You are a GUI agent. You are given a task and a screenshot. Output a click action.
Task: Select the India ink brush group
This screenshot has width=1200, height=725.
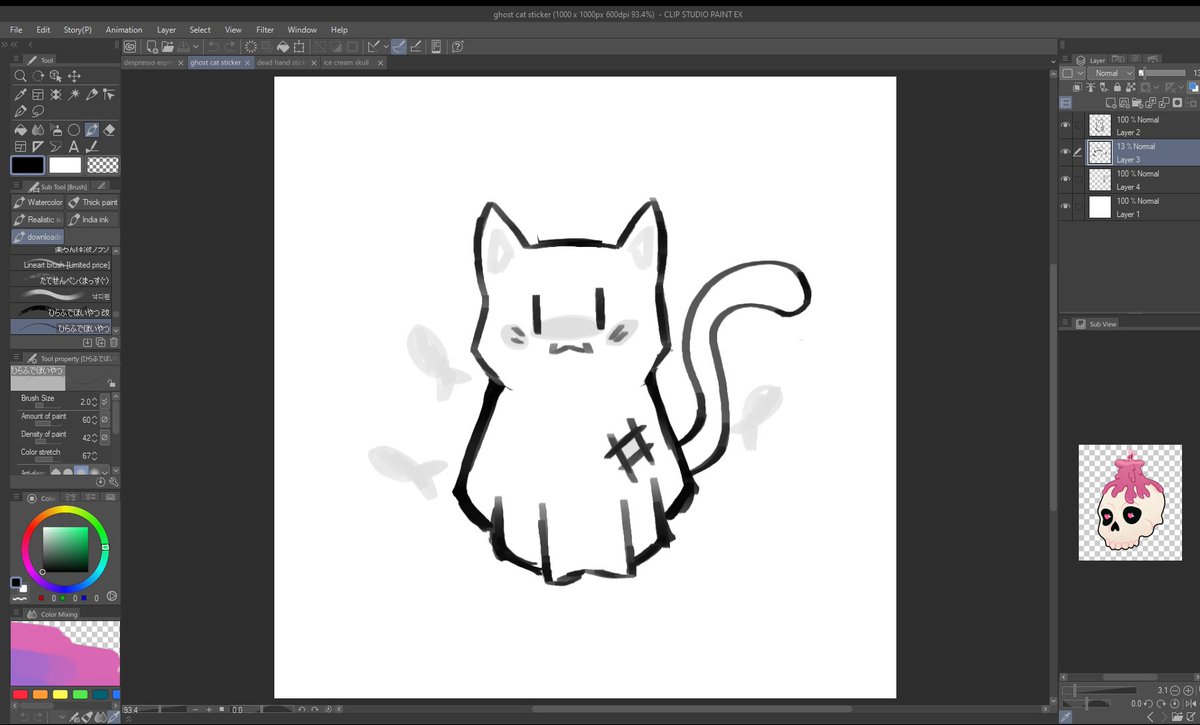pyautogui.click(x=92, y=219)
